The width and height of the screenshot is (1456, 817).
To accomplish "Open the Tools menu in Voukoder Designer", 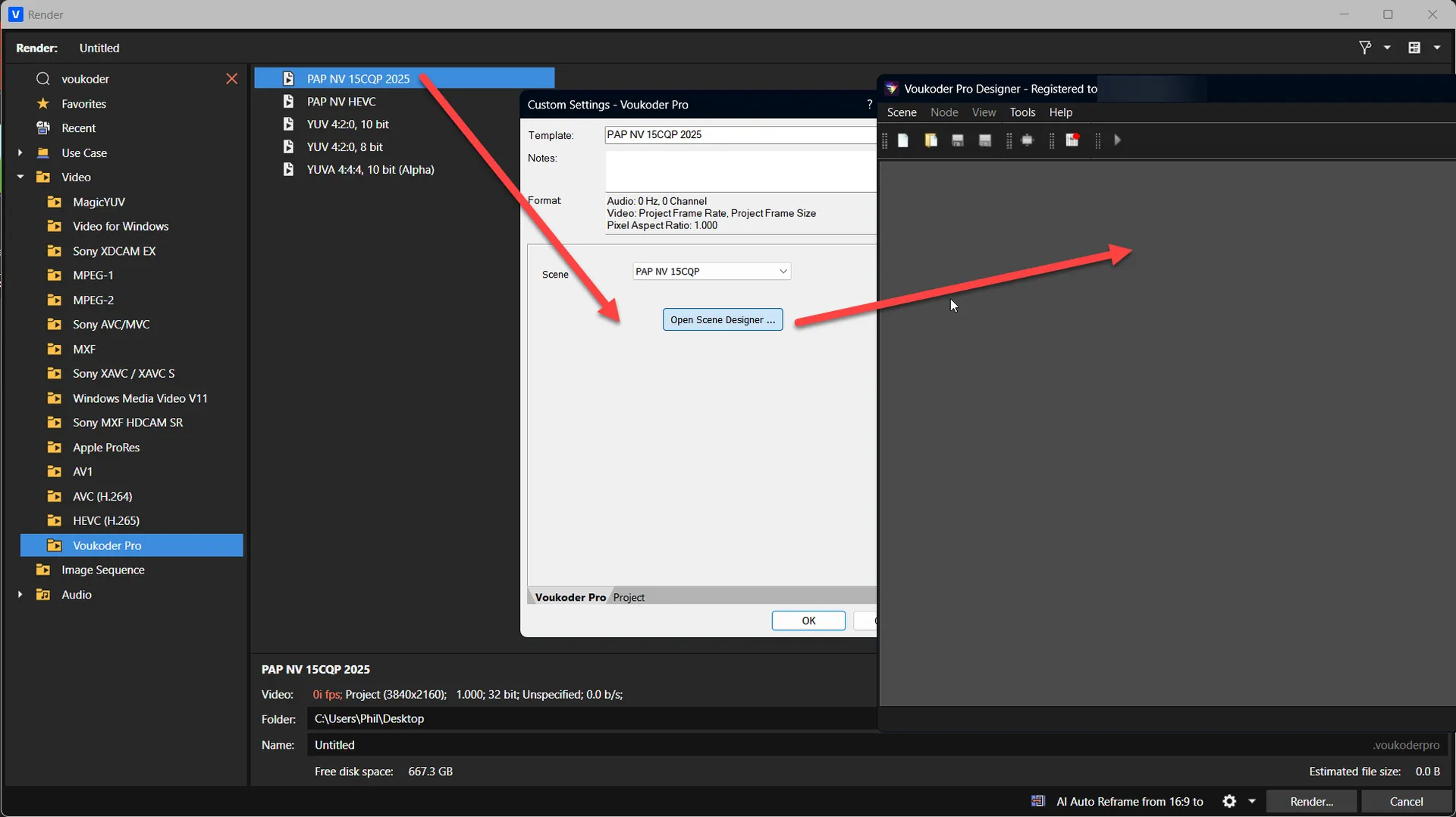I will click(x=1022, y=112).
